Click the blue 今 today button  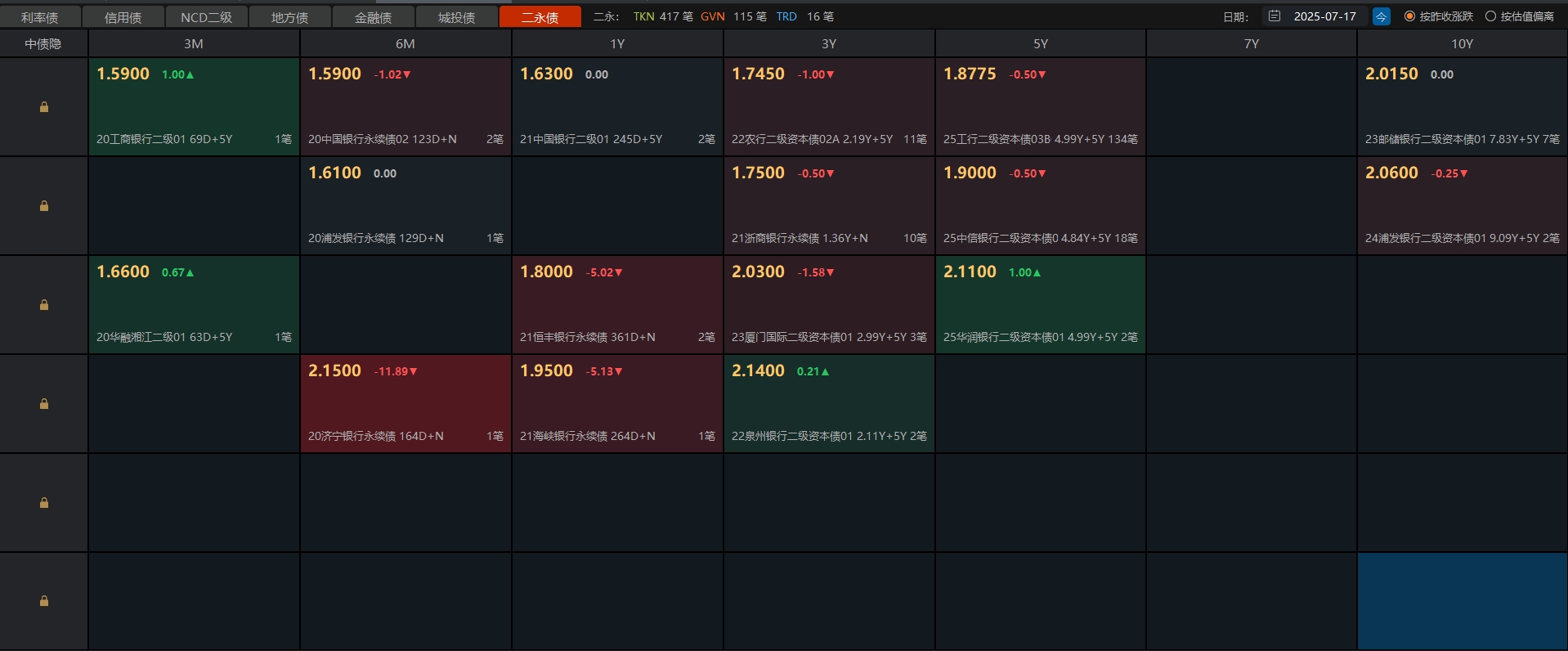pos(1382,16)
